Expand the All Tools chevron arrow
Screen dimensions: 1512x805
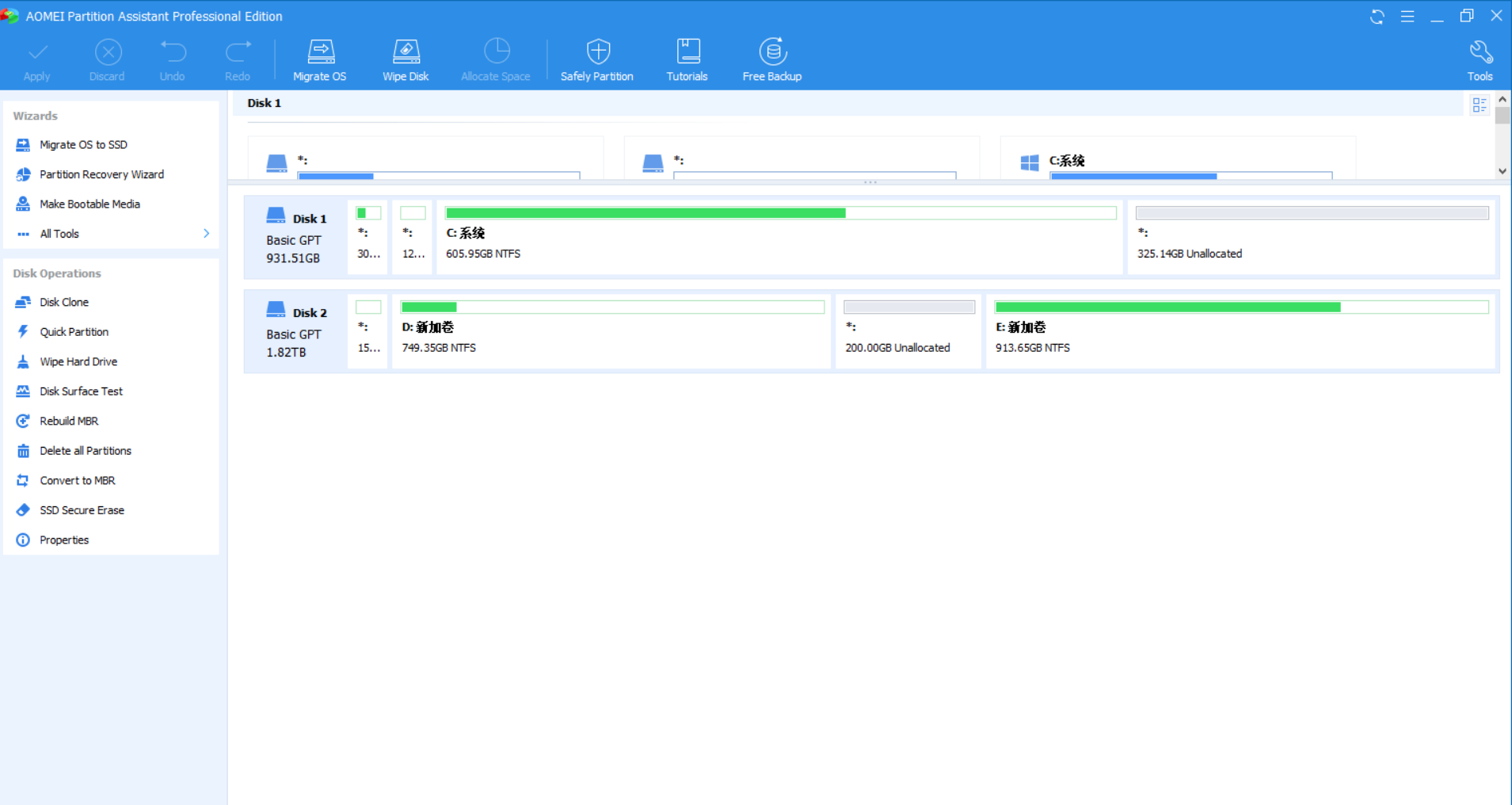click(206, 234)
